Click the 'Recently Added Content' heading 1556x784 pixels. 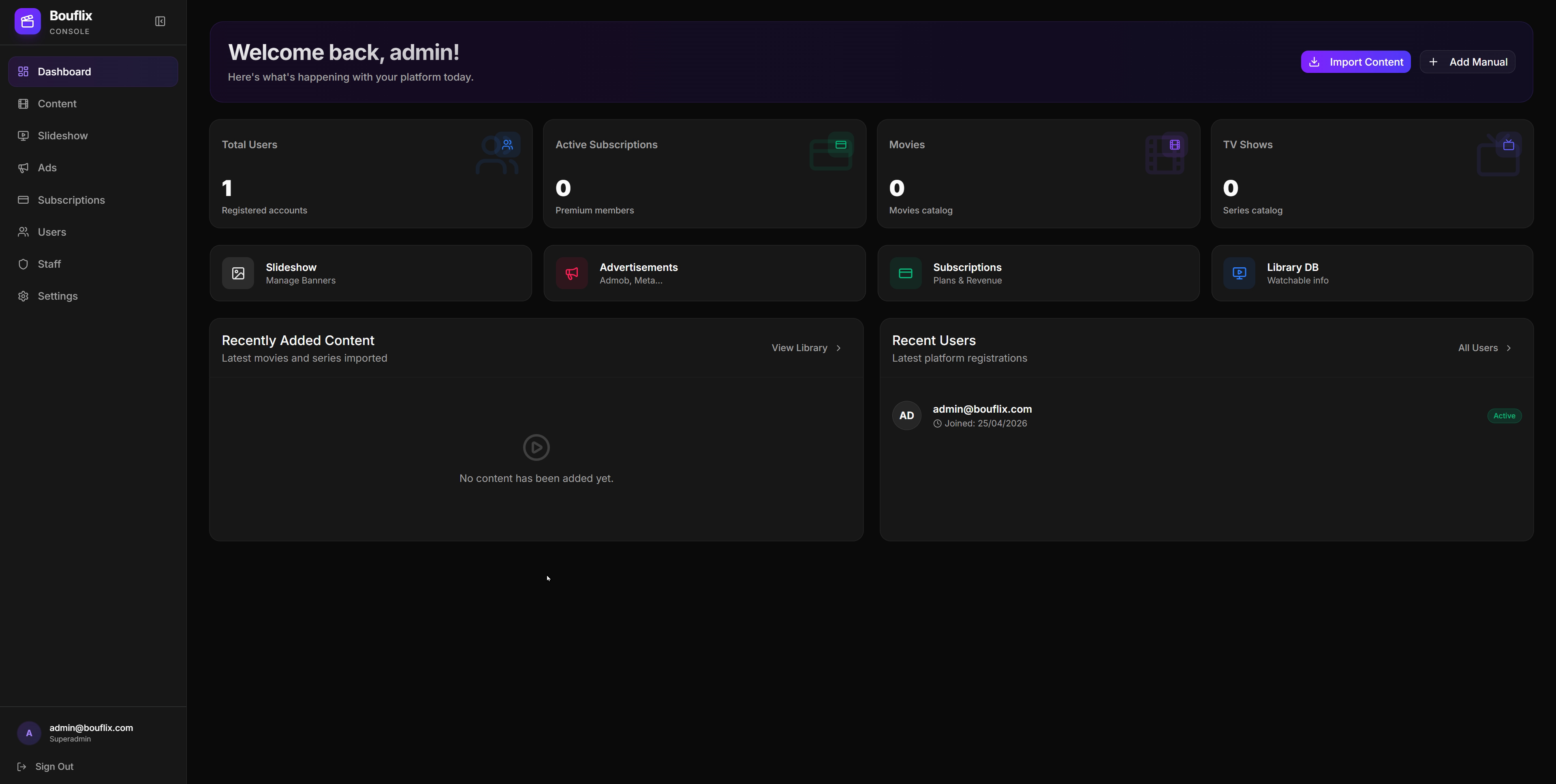(298, 341)
